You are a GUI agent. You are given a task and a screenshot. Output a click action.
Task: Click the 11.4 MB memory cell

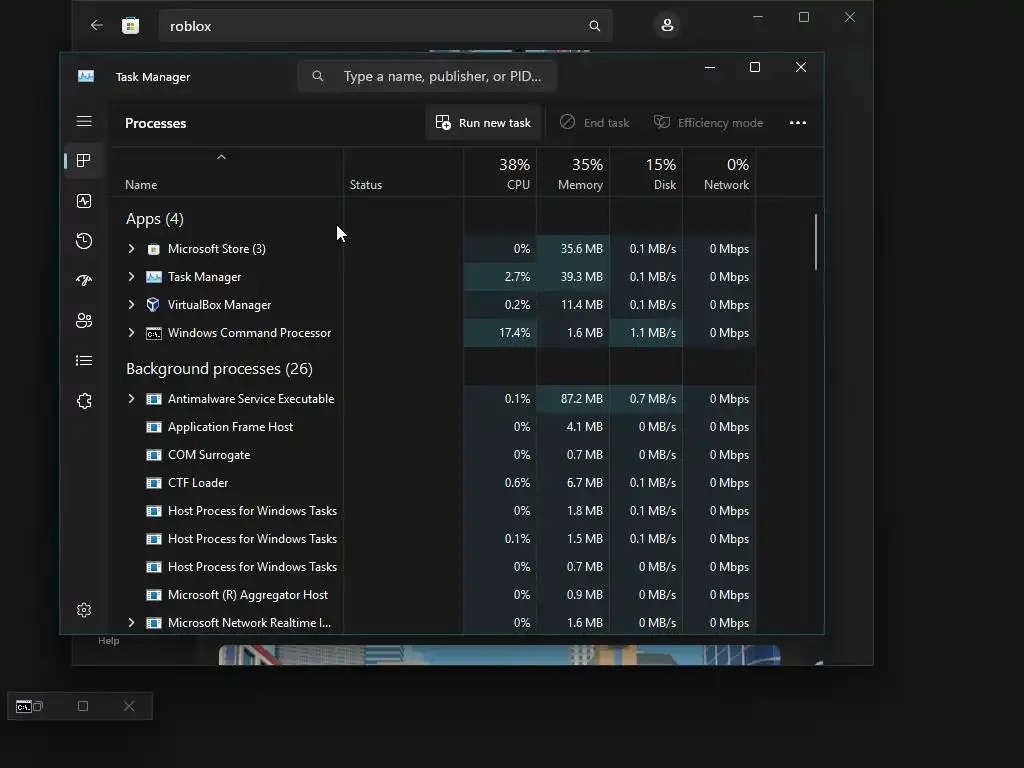click(x=573, y=305)
